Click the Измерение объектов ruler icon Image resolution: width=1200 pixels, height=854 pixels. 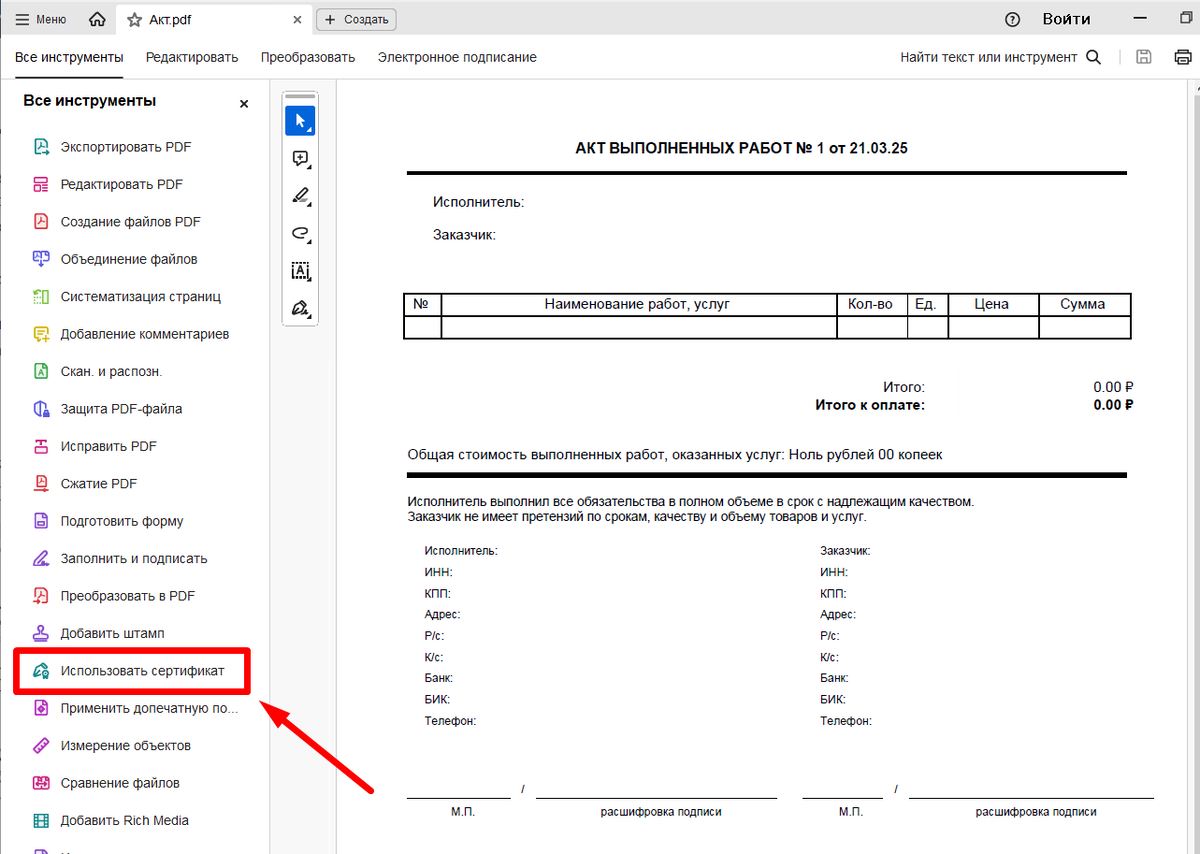pos(41,746)
